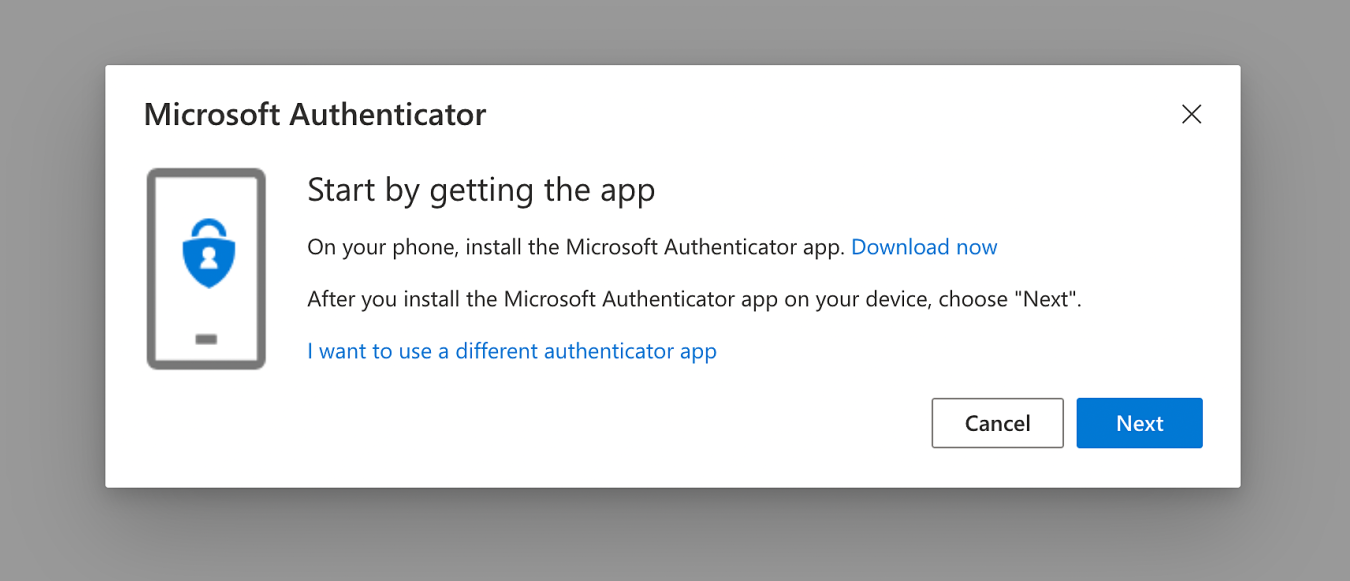Choose I want to use a different authenticator app
Image resolution: width=1350 pixels, height=581 pixels.
[512, 351]
